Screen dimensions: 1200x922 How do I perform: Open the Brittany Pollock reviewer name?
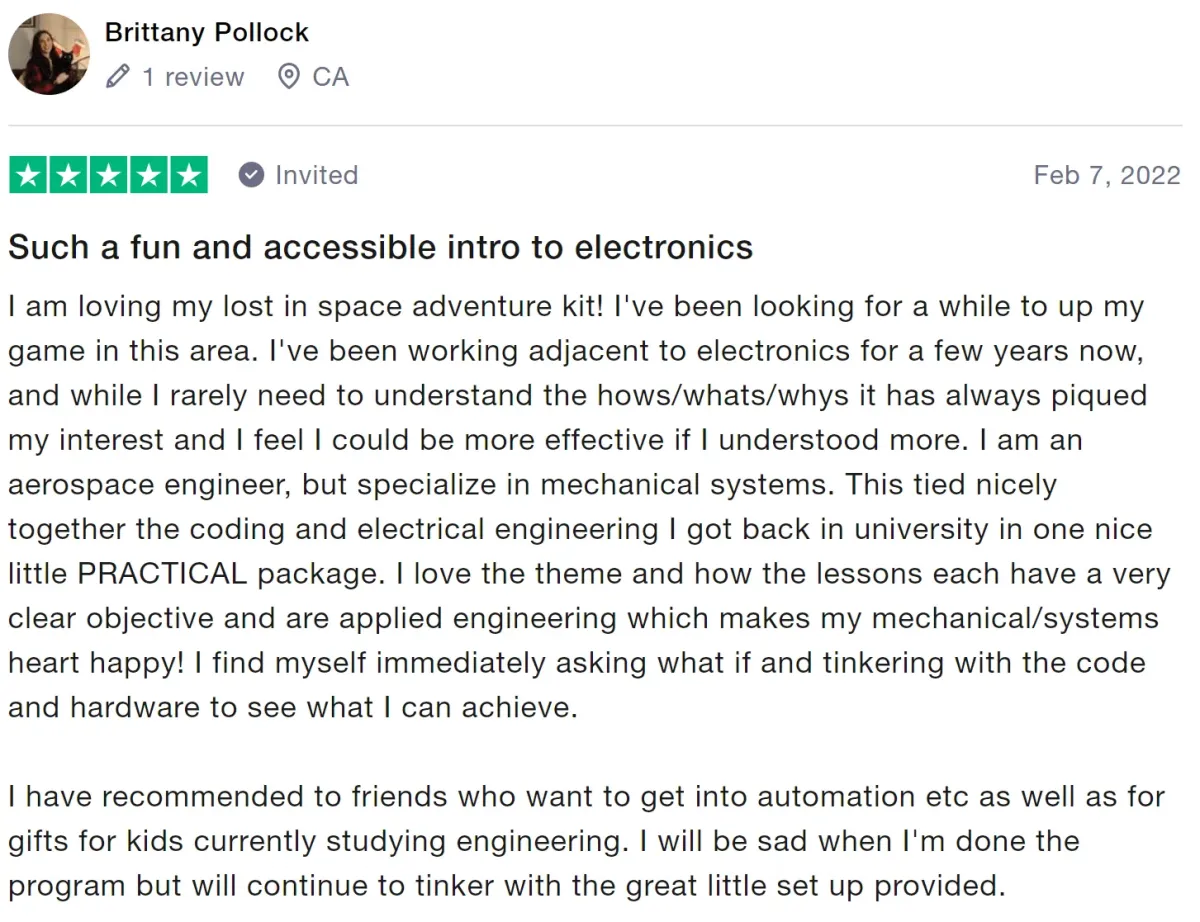point(206,32)
